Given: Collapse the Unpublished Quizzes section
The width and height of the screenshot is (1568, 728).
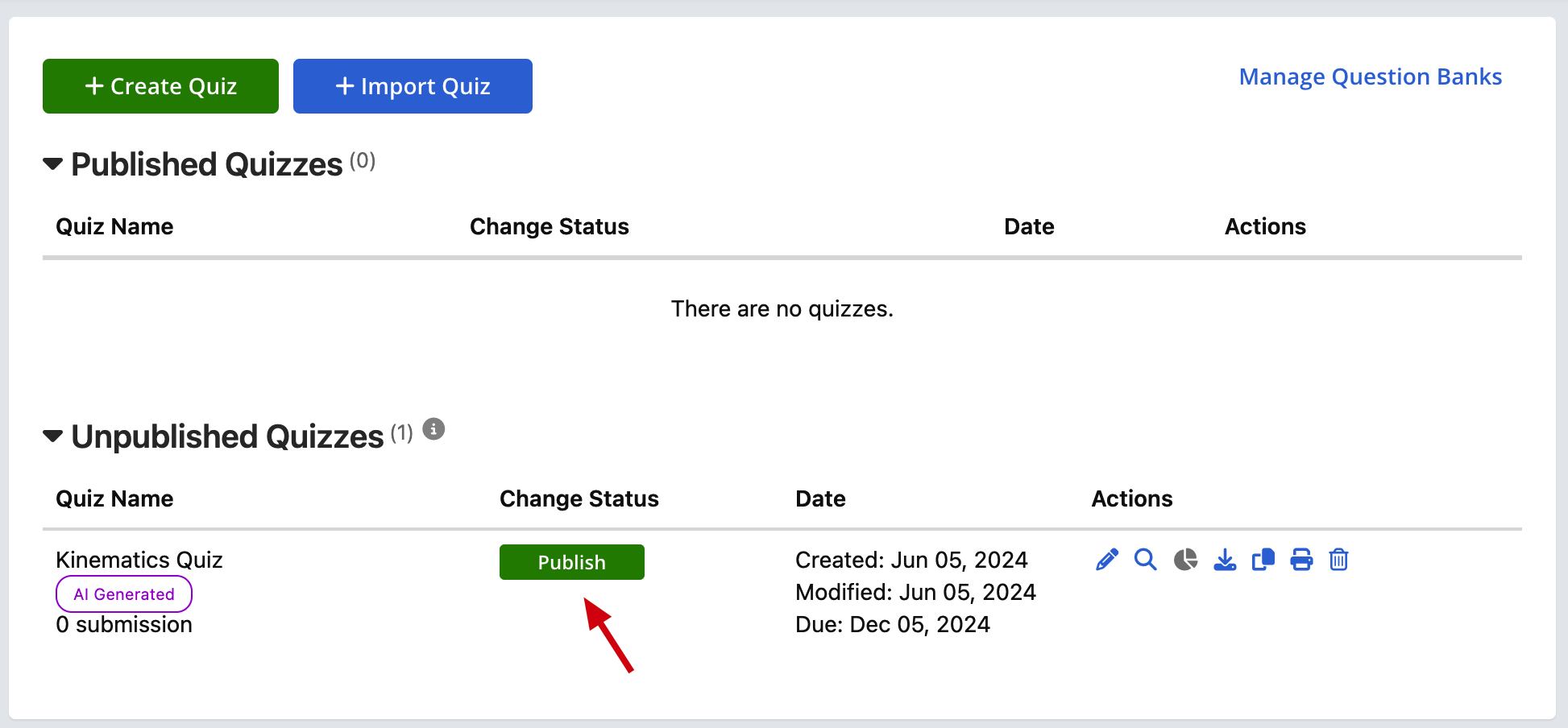Looking at the screenshot, I should click(53, 436).
